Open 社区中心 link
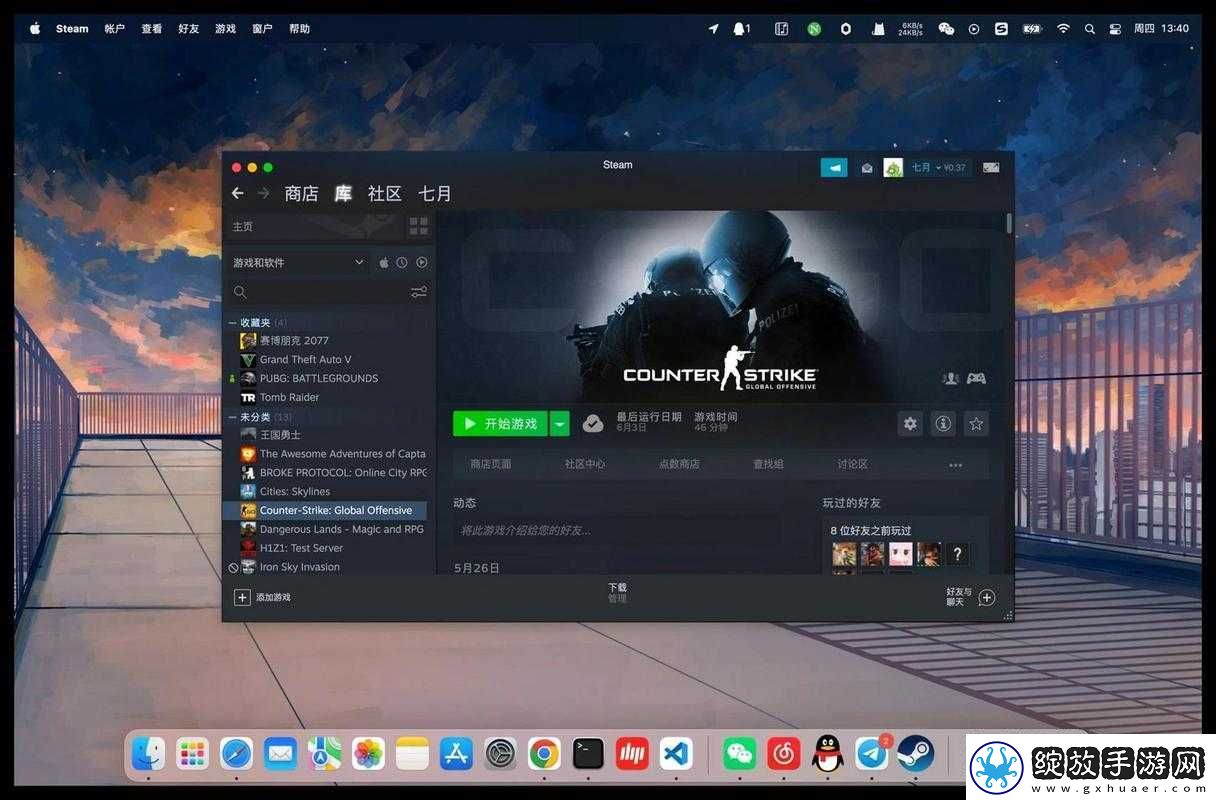 (585, 464)
